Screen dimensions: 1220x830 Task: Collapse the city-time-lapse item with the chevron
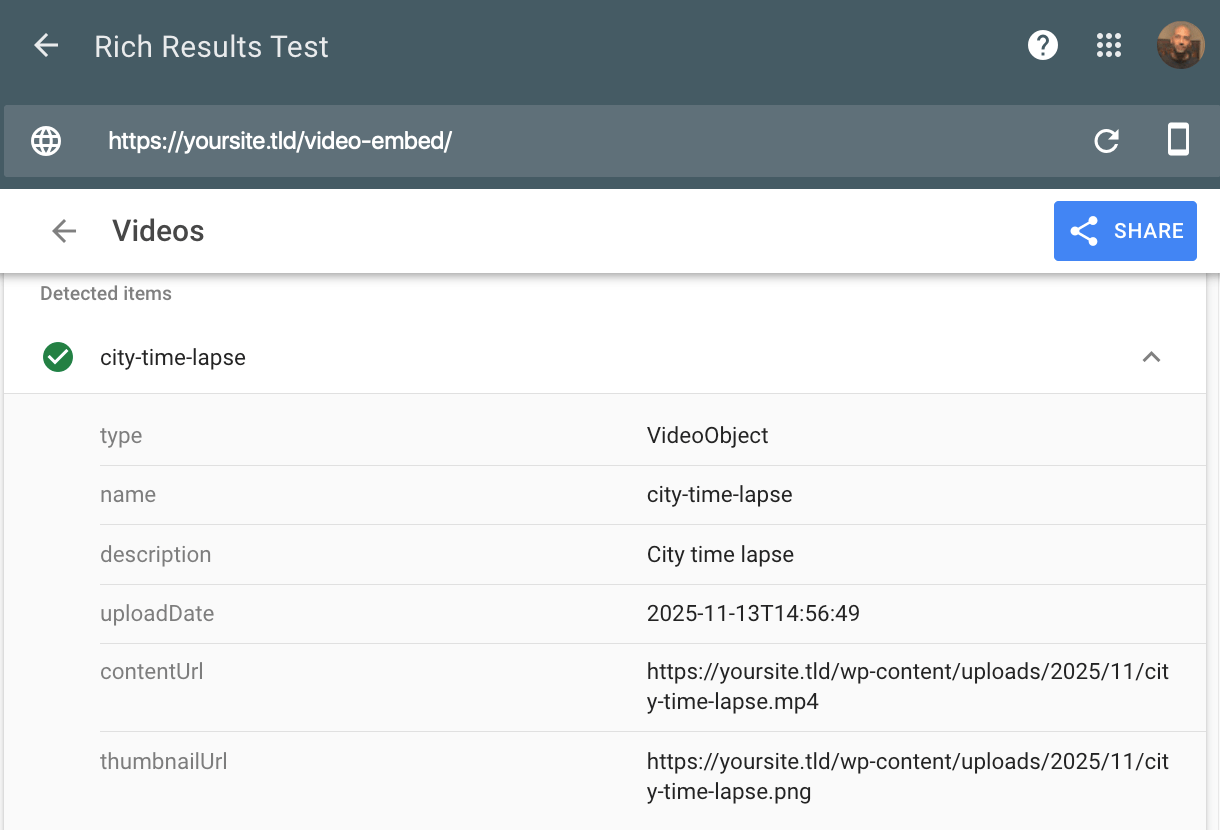[1151, 357]
